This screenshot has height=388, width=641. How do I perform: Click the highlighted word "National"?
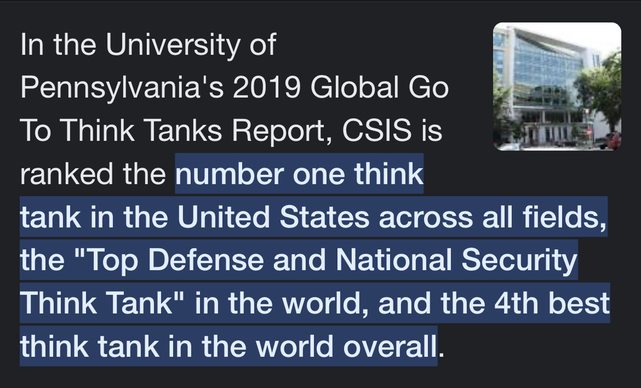pyautogui.click(x=393, y=260)
